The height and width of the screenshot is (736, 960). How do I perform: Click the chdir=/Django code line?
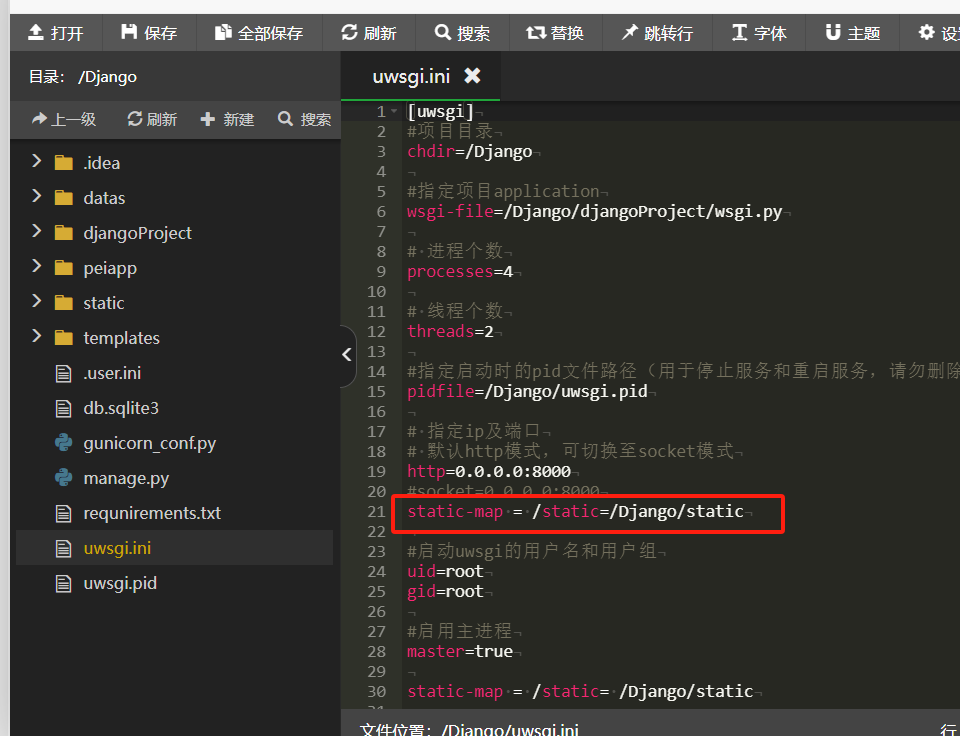pos(470,151)
